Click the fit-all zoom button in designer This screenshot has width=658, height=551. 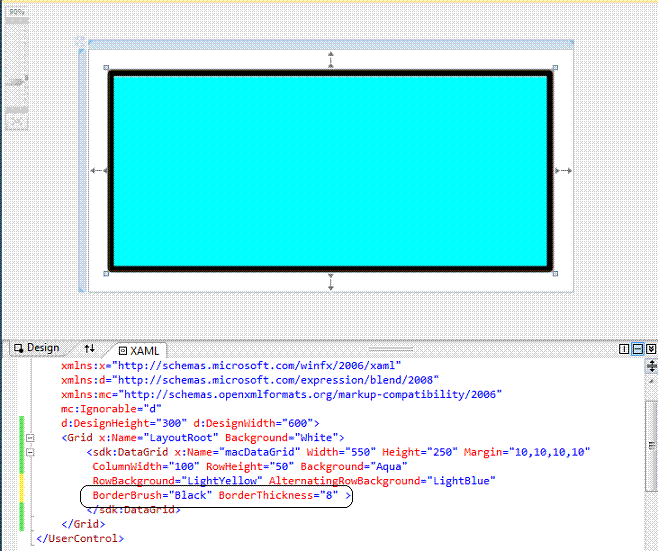[x=17, y=122]
